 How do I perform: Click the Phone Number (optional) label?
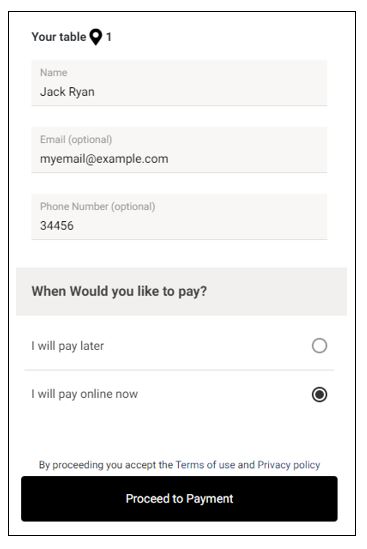tap(97, 207)
